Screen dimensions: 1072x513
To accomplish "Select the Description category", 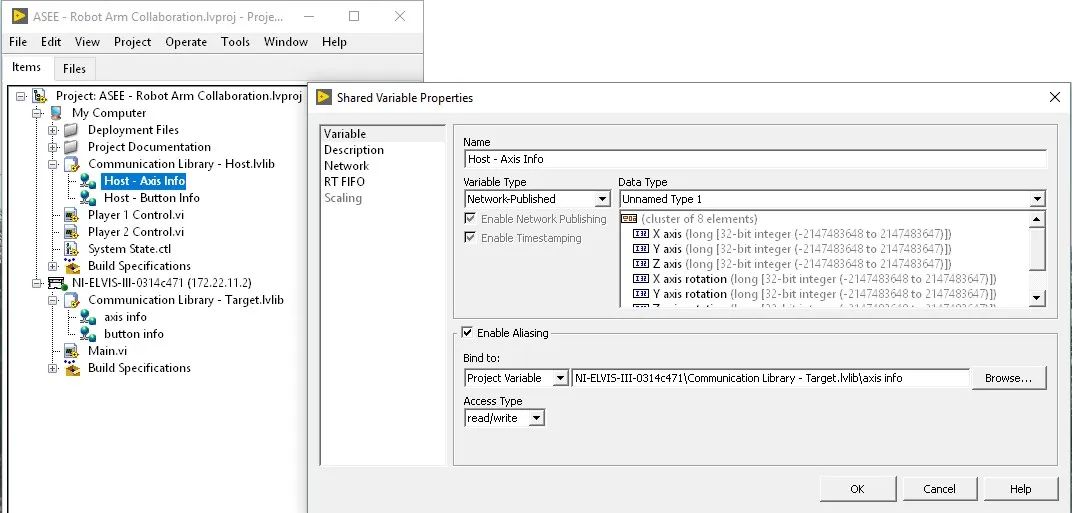I will pos(353,150).
